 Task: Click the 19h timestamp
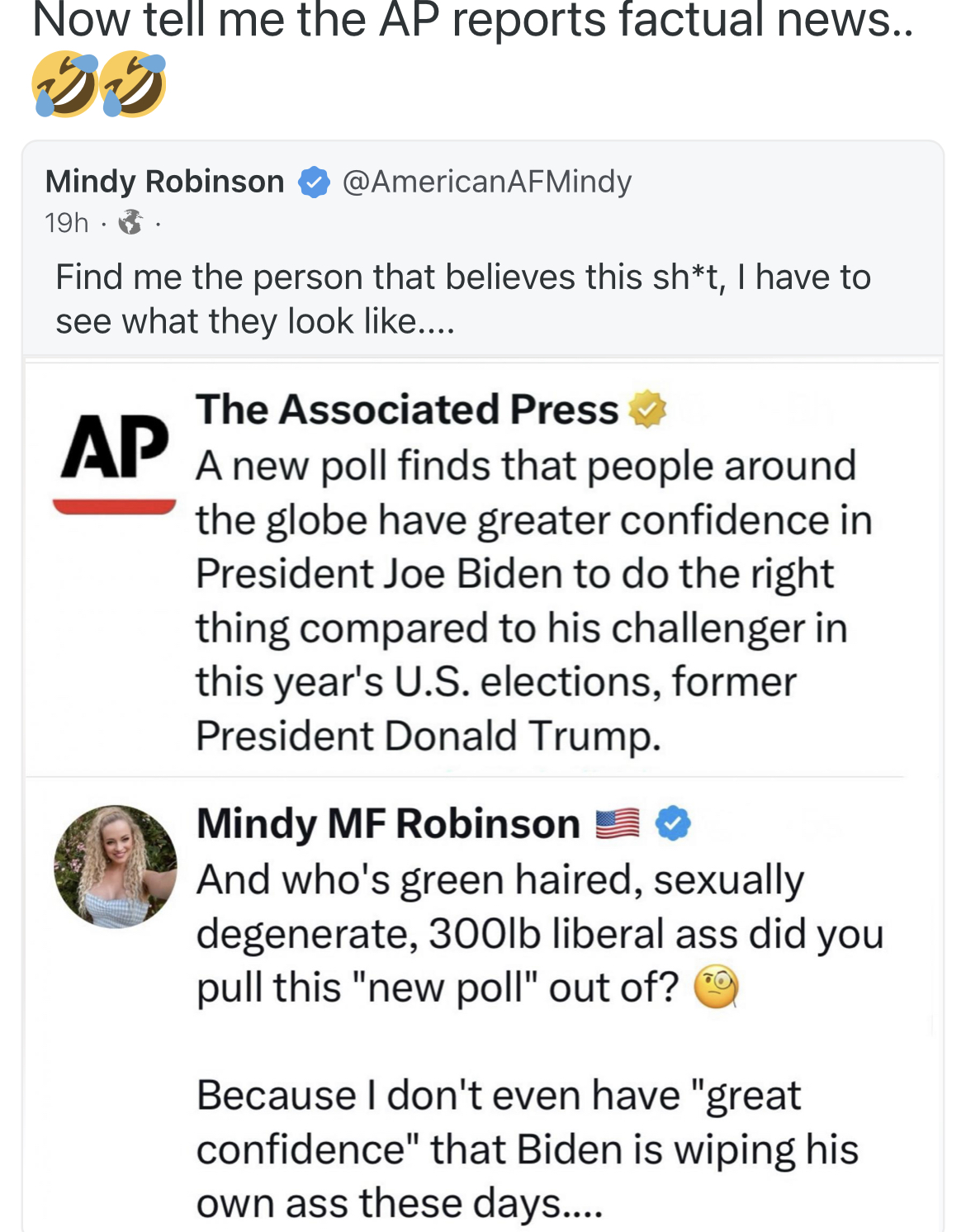click(66, 223)
